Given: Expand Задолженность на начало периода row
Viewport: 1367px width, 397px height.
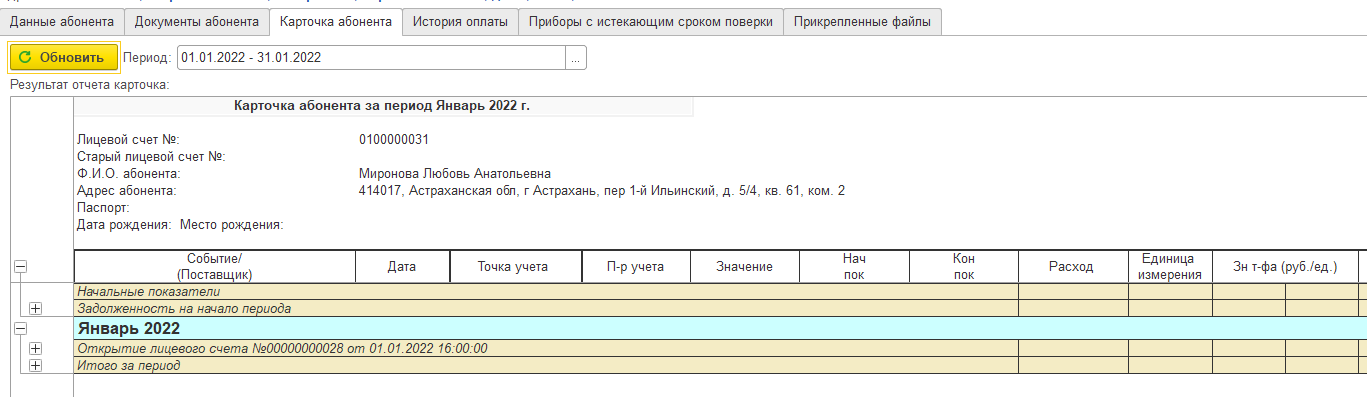Looking at the screenshot, I should tap(36, 309).
